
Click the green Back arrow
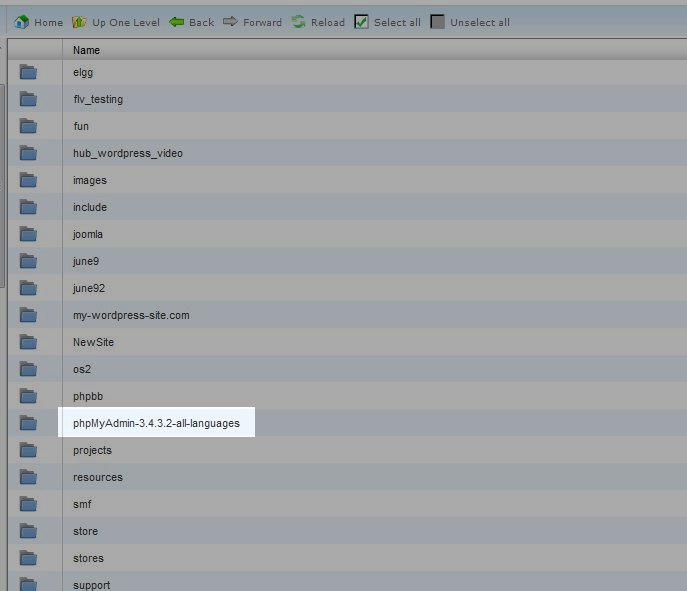pyautogui.click(x=177, y=22)
